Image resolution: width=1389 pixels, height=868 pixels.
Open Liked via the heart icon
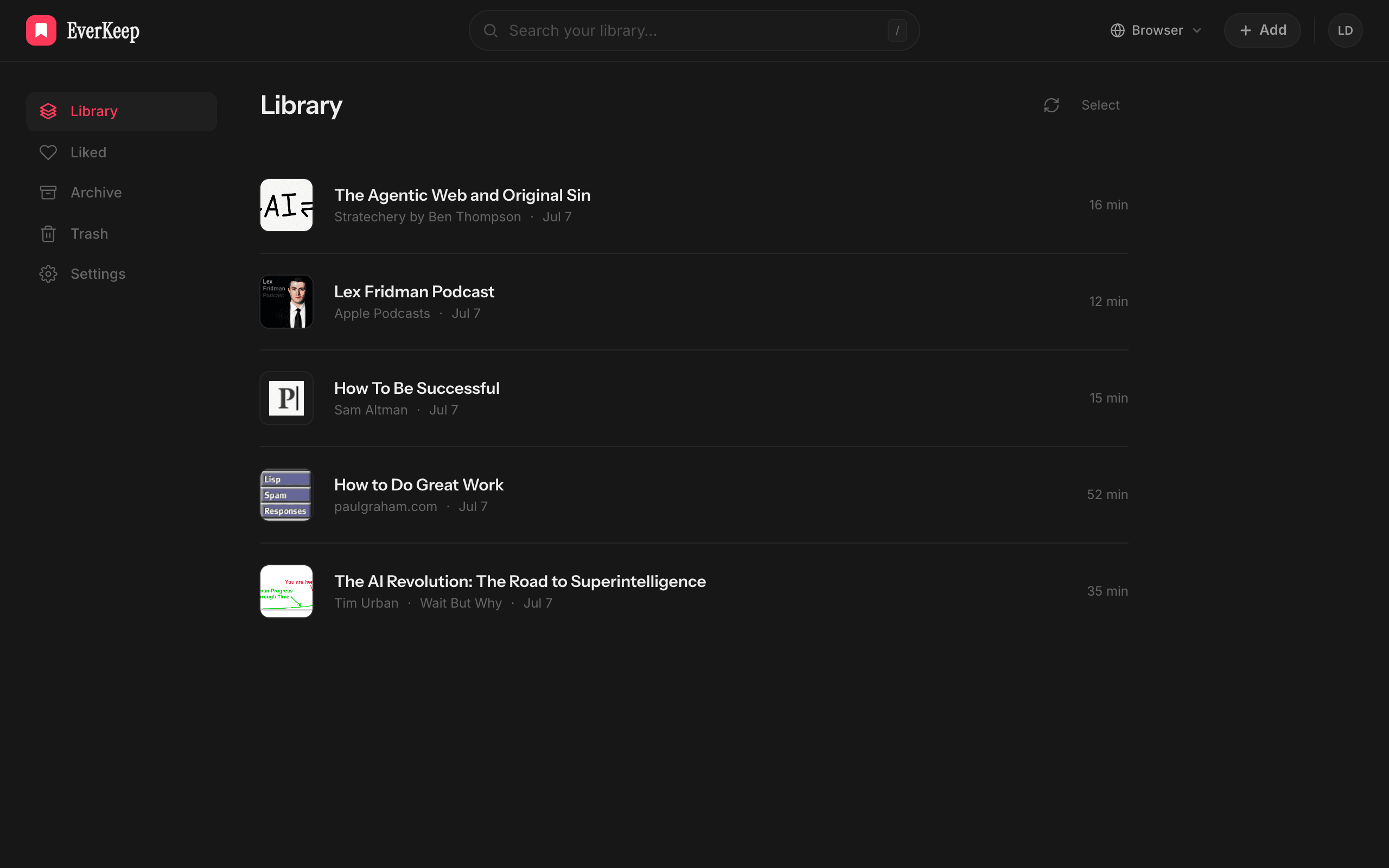pos(48,152)
